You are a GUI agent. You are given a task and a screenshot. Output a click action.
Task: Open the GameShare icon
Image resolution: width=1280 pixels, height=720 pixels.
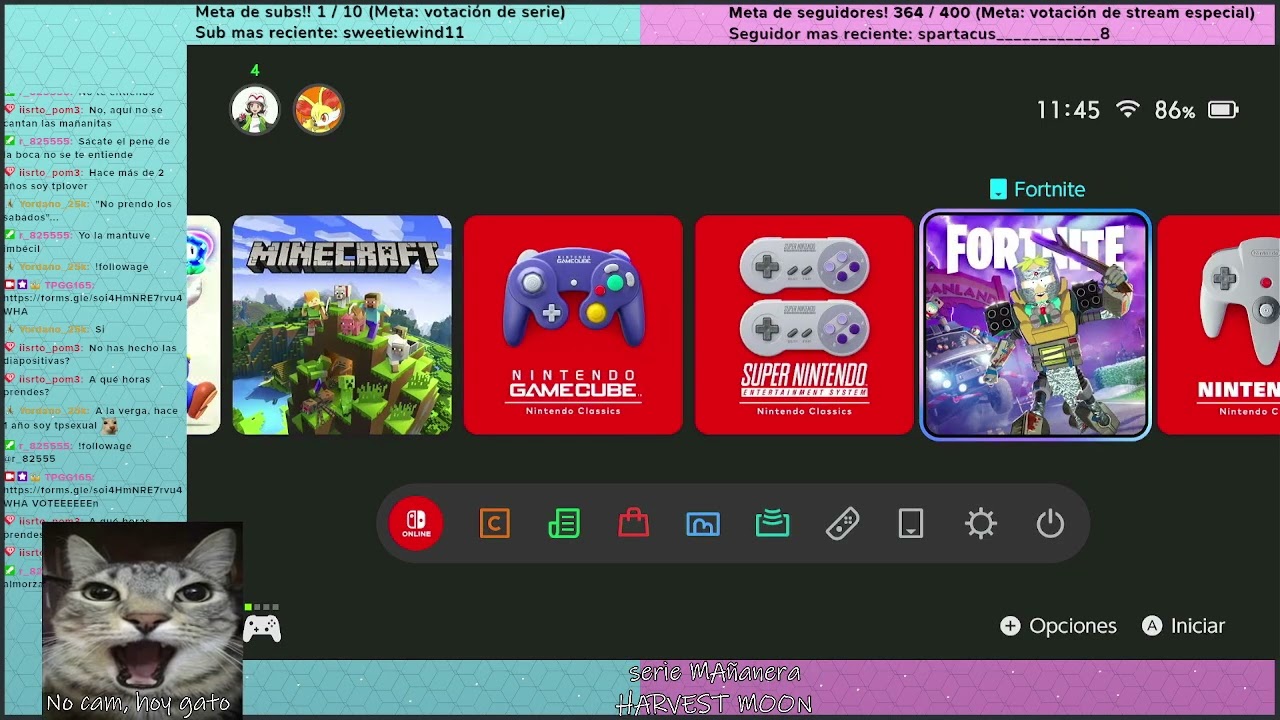pos(772,523)
